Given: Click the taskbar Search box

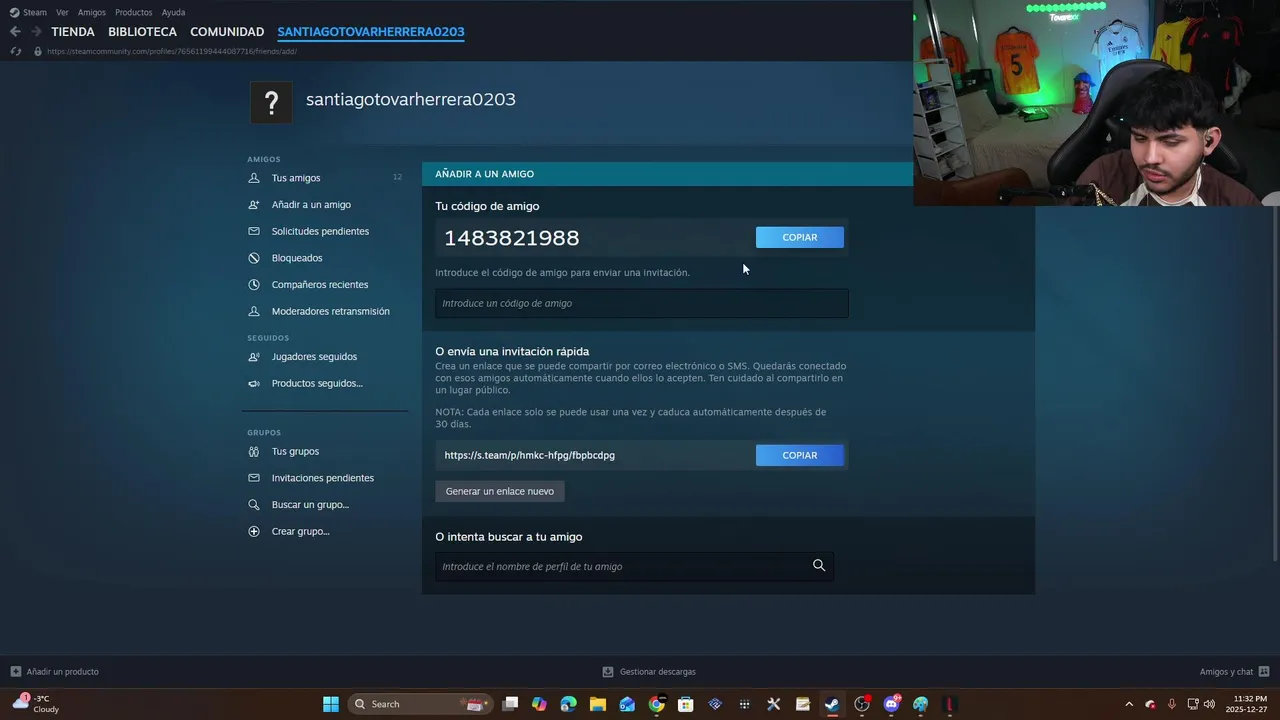Looking at the screenshot, I should click(x=420, y=704).
